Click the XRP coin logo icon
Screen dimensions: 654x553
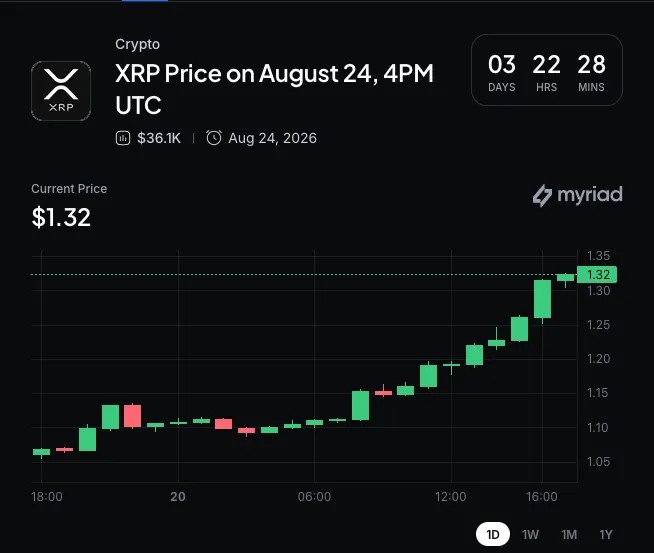pyautogui.click(x=61, y=91)
